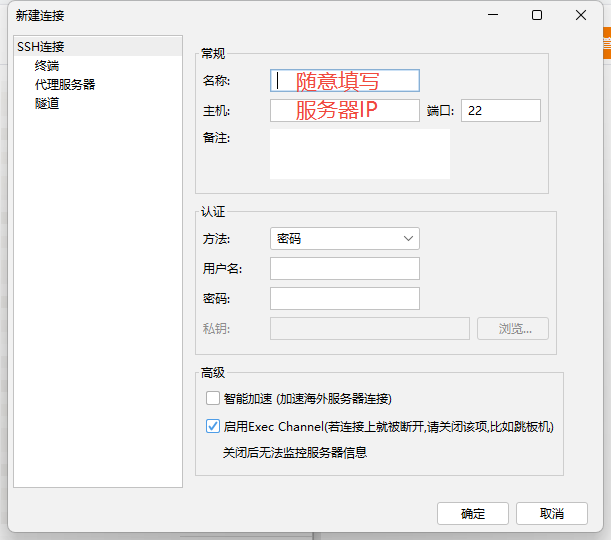
Task: Close the 新建连接 window
Action: click(581, 15)
